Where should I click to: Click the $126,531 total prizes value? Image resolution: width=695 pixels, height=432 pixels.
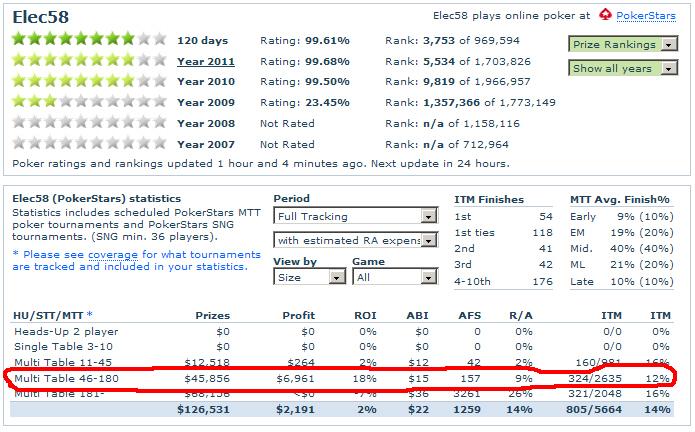(x=203, y=409)
